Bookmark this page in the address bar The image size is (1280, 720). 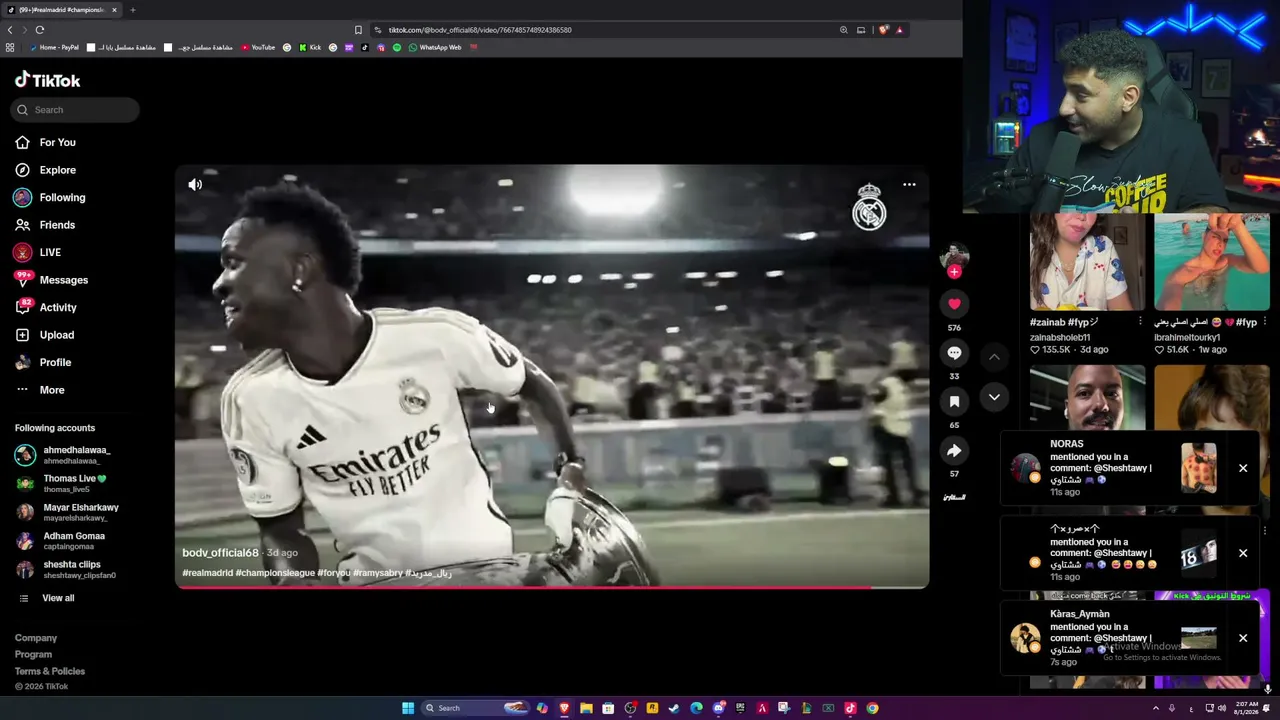click(x=358, y=30)
